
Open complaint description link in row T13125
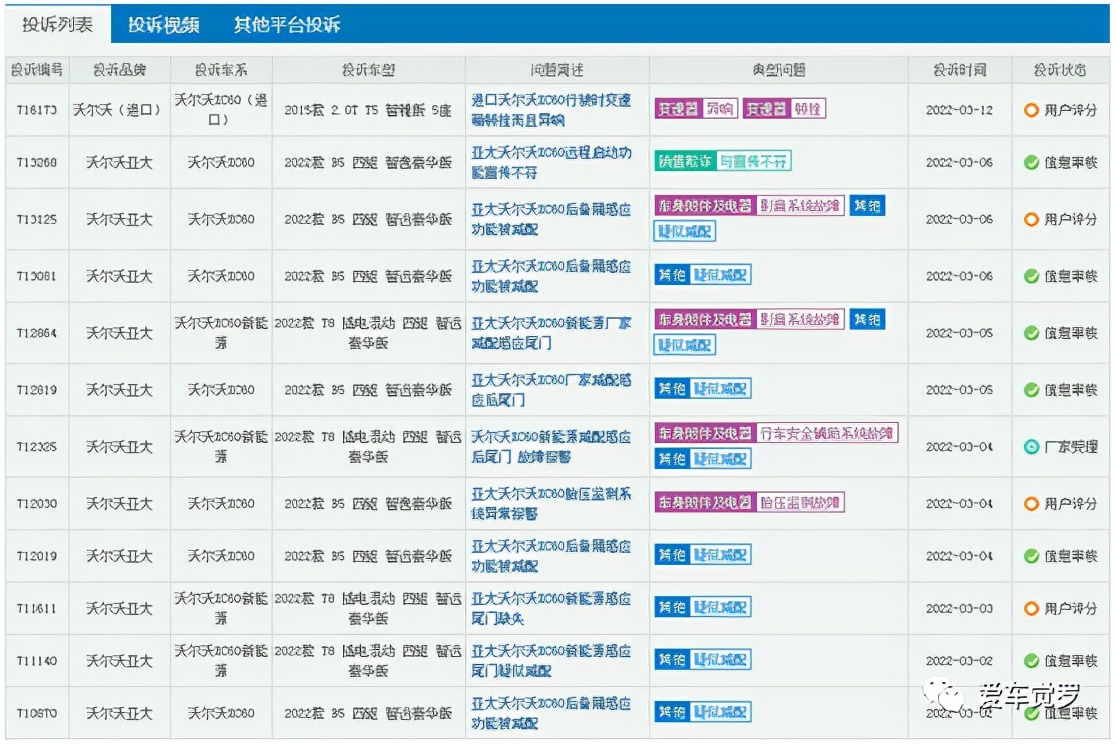[x=551, y=219]
